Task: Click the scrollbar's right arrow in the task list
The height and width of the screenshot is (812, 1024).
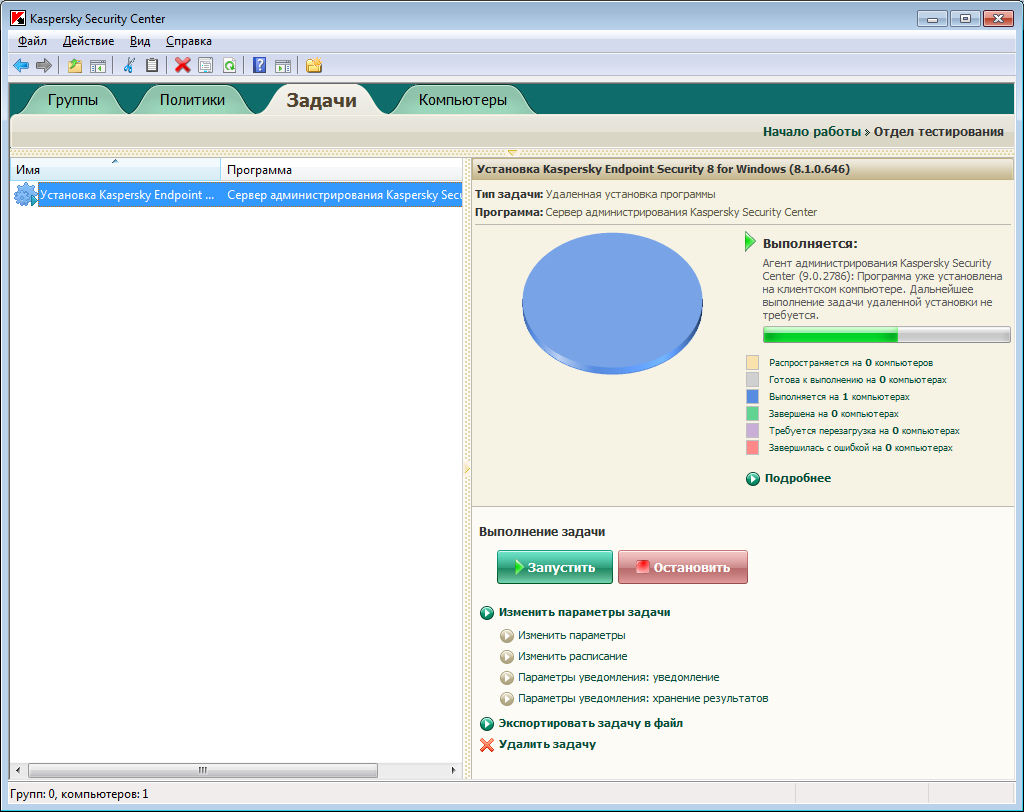Action: tap(453, 770)
